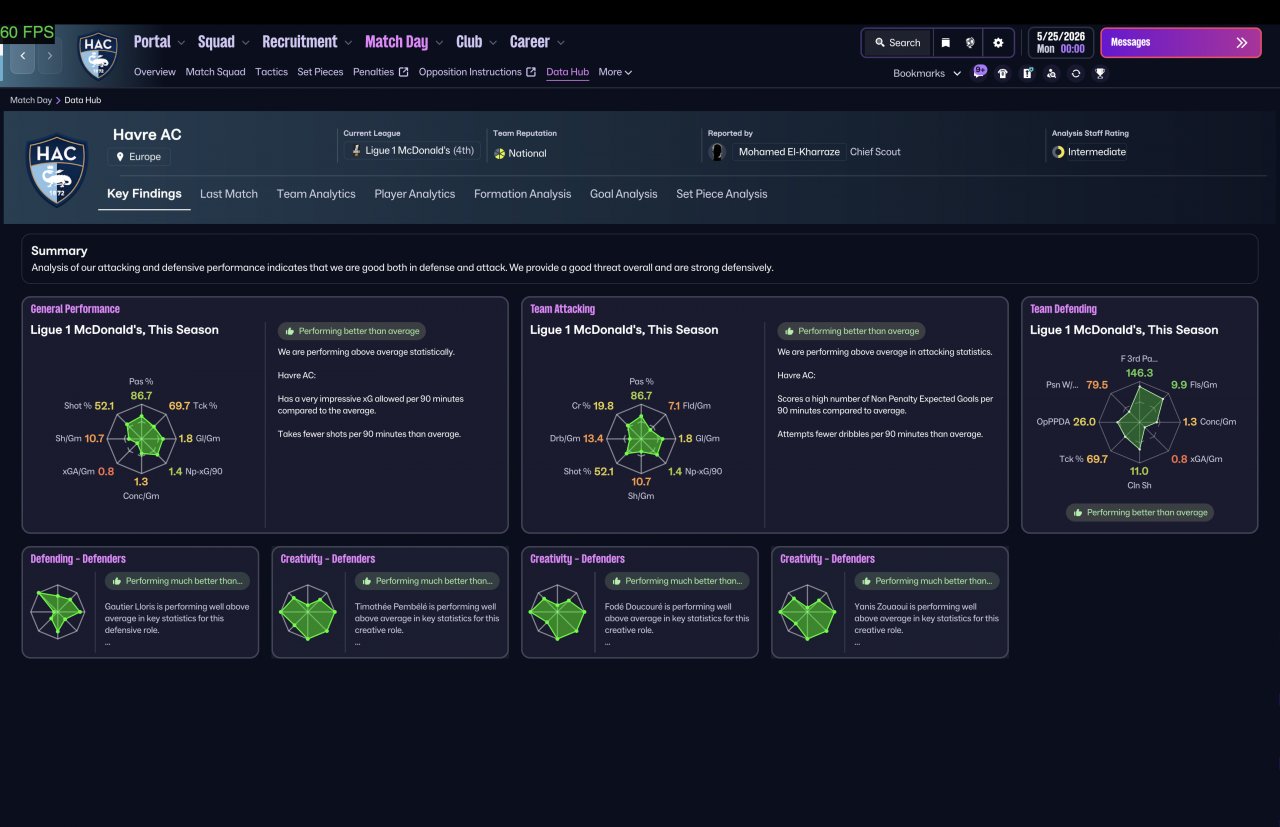Click the bookmark icon next to Search
The image size is (1280, 827).
pyautogui.click(x=945, y=43)
